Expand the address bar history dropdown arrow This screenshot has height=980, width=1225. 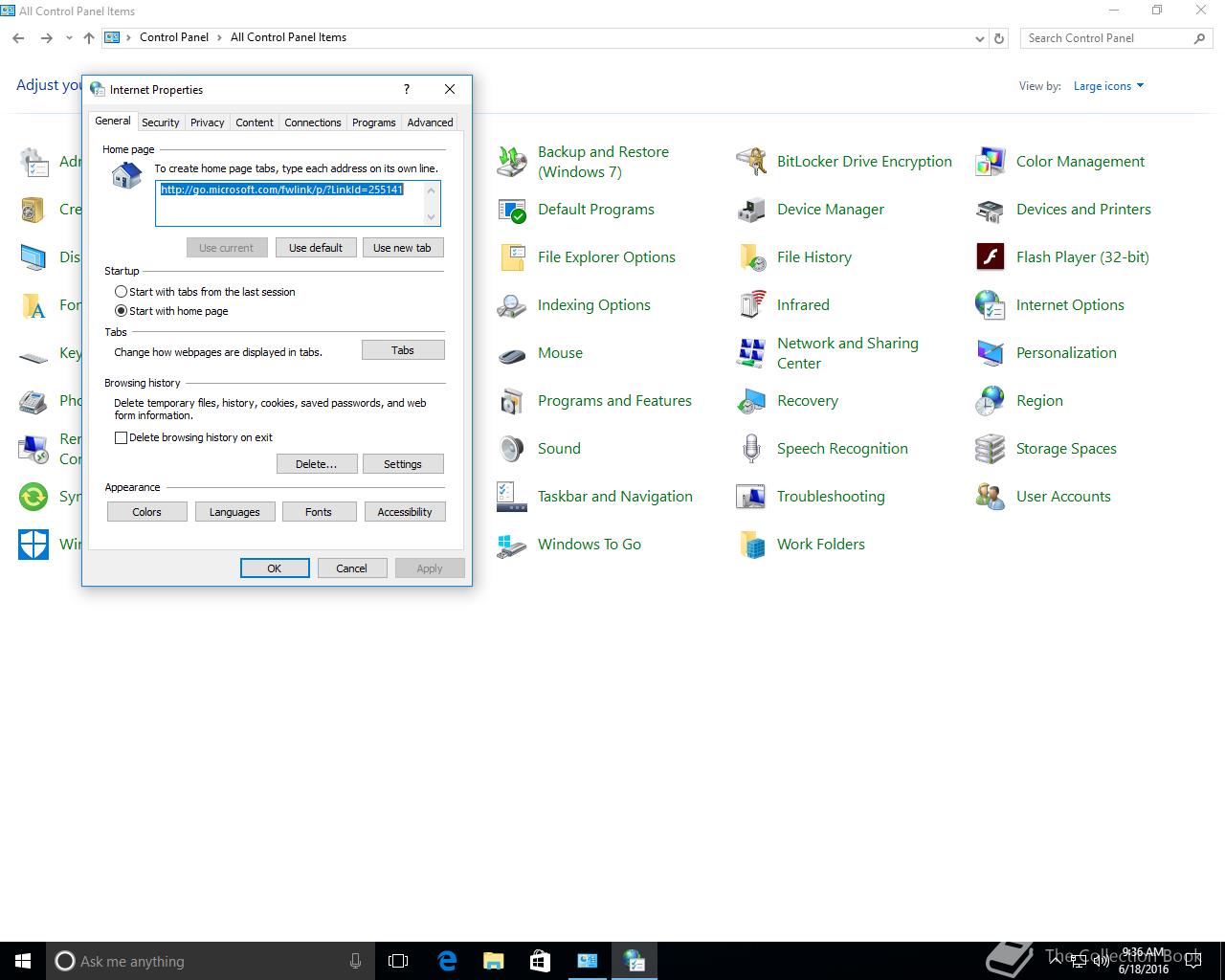[979, 38]
